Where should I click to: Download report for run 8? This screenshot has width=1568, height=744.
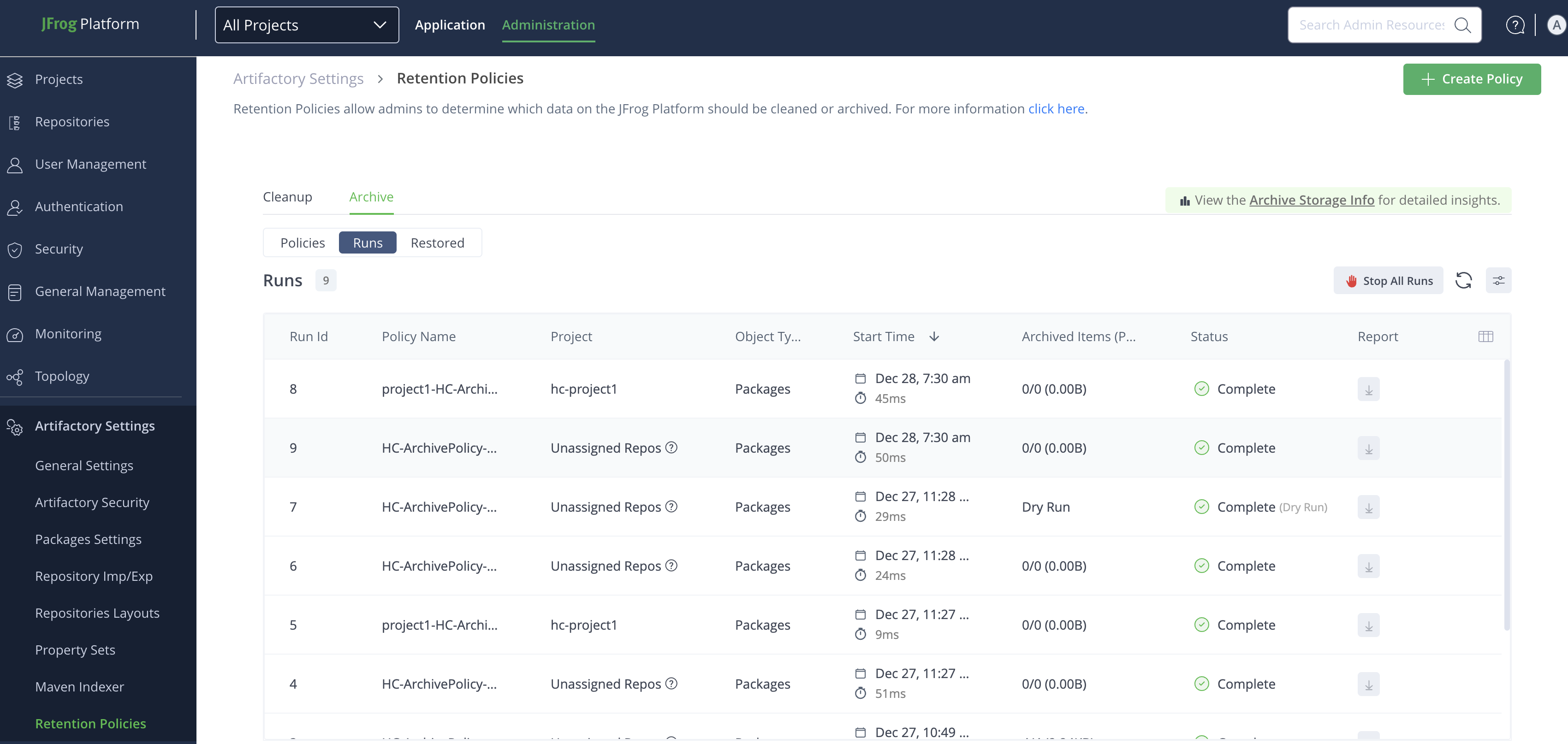pos(1368,390)
